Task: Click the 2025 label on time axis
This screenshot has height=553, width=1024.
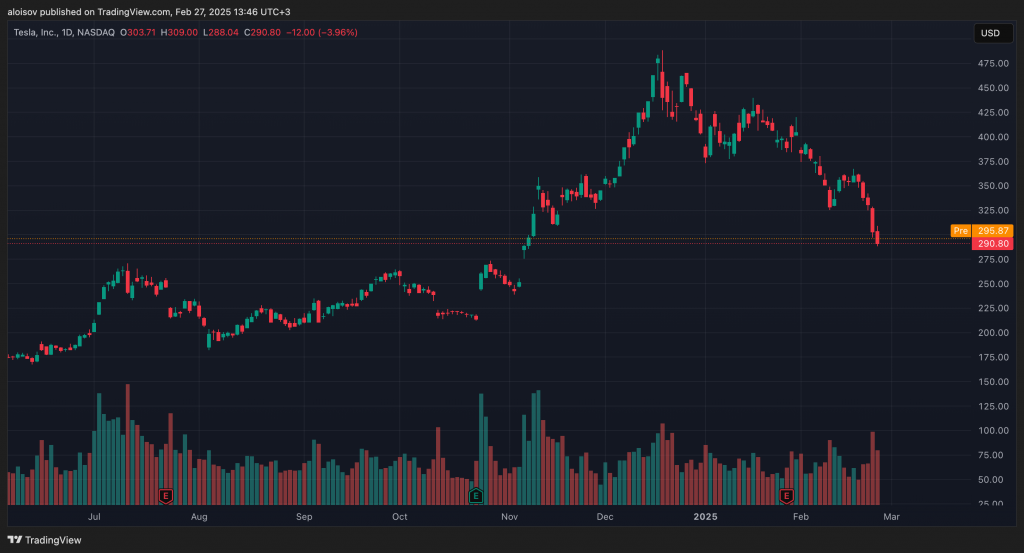Action: tap(705, 516)
